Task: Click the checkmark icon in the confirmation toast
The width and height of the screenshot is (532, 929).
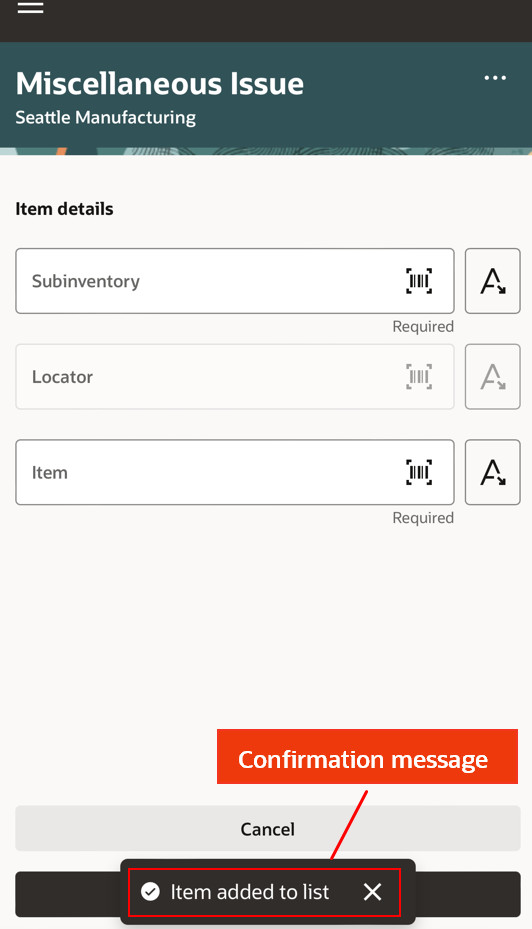Action: tap(150, 892)
